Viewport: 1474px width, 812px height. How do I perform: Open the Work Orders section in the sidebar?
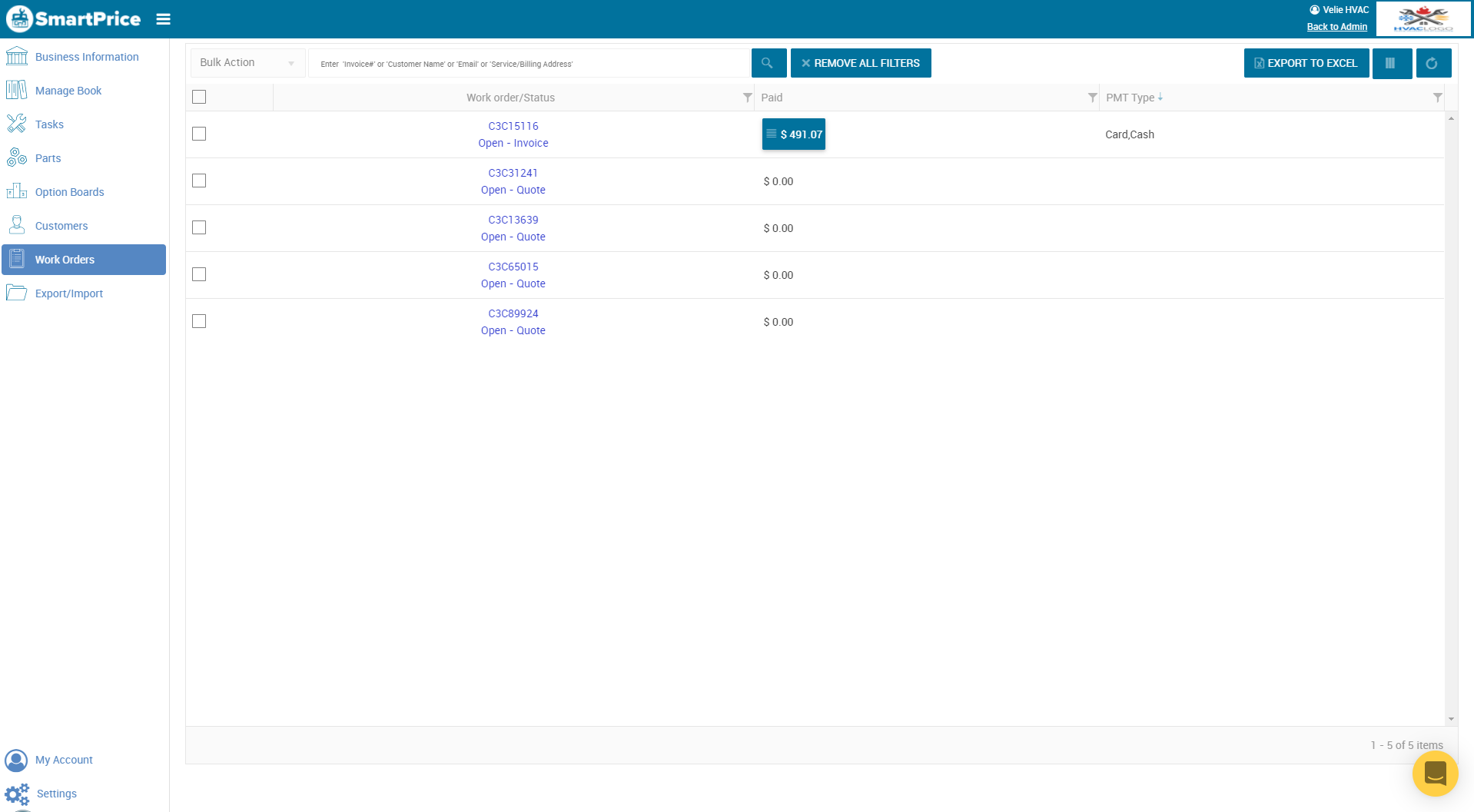point(65,260)
